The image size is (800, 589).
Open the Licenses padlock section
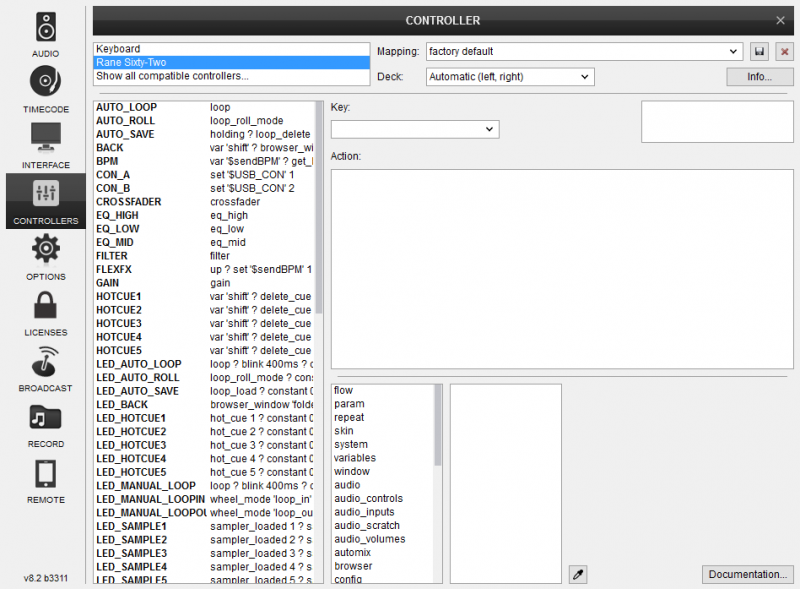pos(45,313)
